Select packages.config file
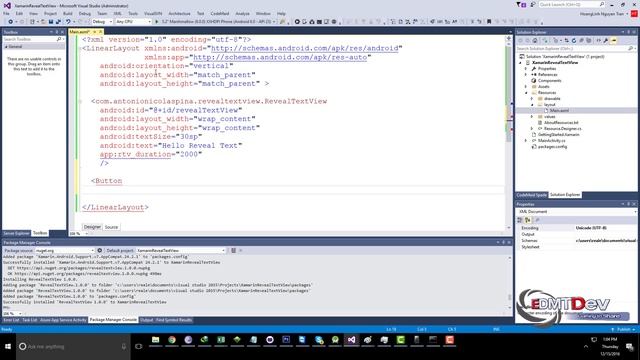Image resolution: width=640 pixels, height=360 pixels. [x=552, y=147]
